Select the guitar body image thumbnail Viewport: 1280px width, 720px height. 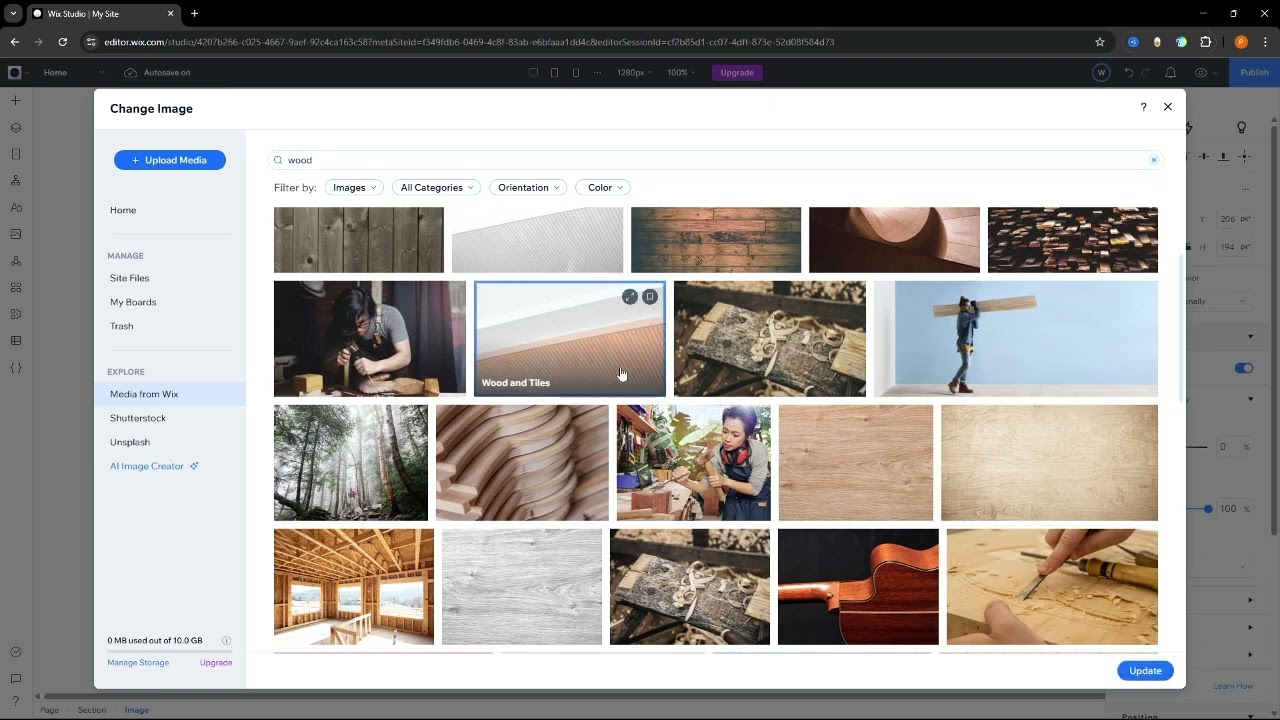click(x=858, y=587)
